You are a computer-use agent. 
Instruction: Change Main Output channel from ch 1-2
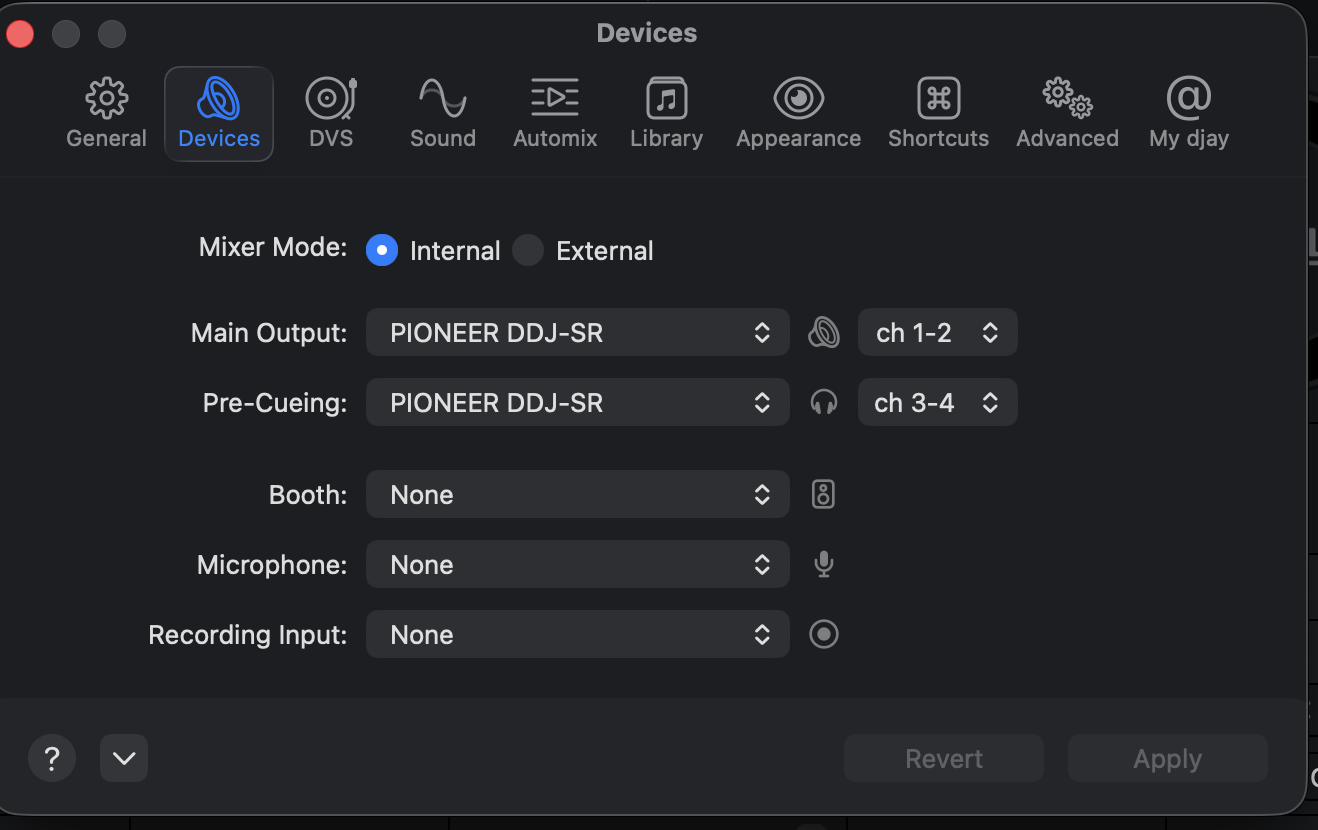938,332
